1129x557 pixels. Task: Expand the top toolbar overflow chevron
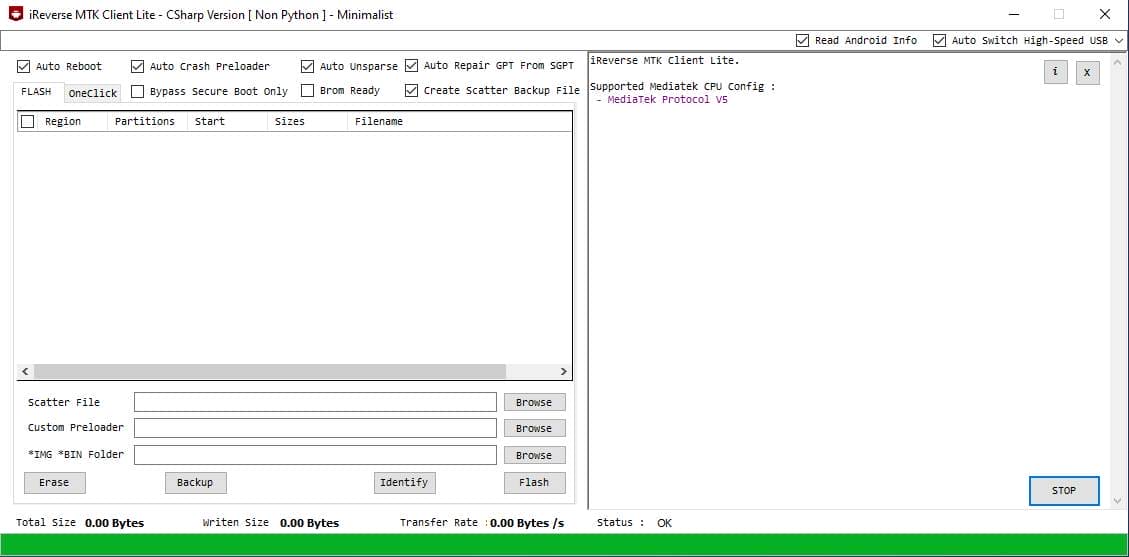click(x=1119, y=41)
